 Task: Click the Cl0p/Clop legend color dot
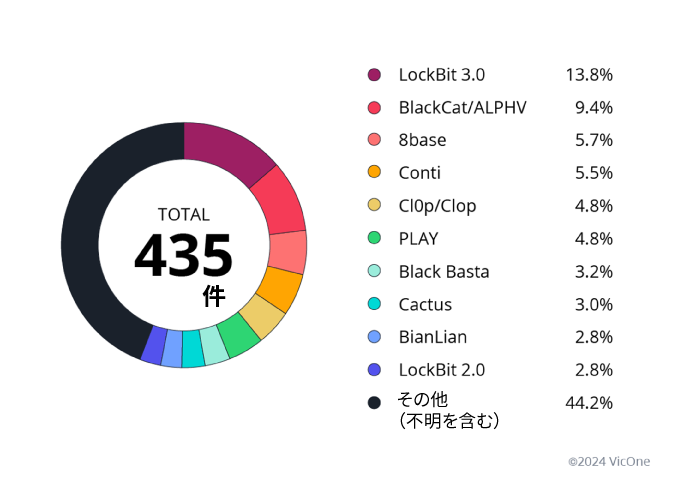pos(374,206)
